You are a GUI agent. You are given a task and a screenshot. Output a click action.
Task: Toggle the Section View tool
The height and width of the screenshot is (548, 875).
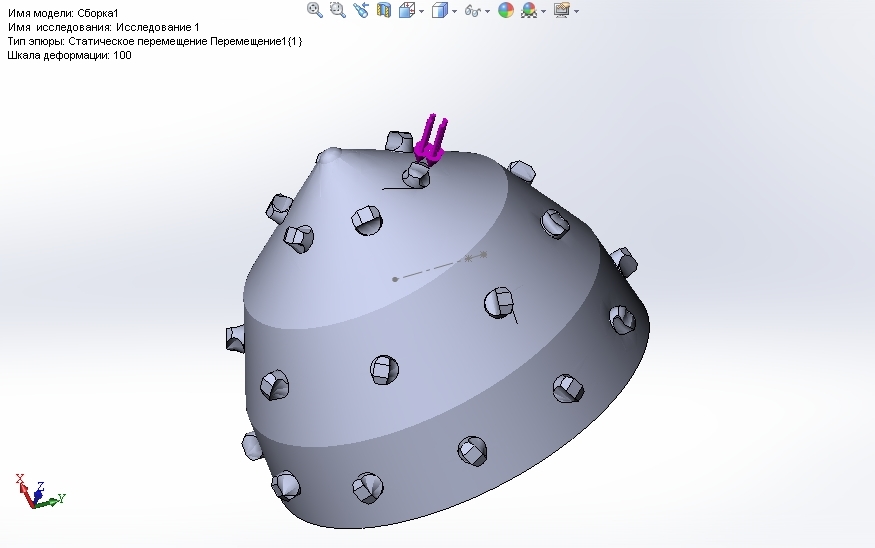pyautogui.click(x=383, y=10)
